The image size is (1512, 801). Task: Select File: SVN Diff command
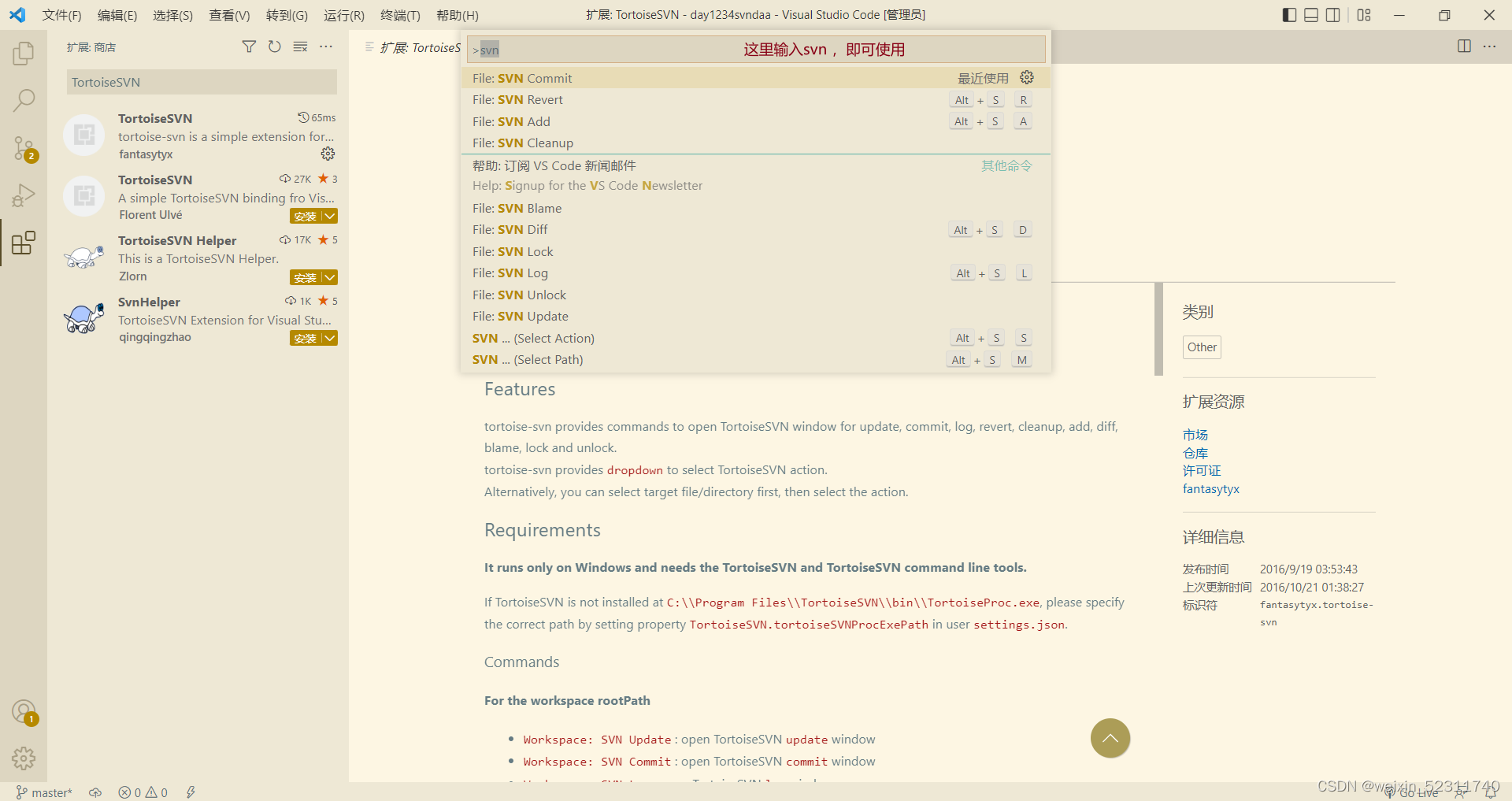click(x=756, y=230)
